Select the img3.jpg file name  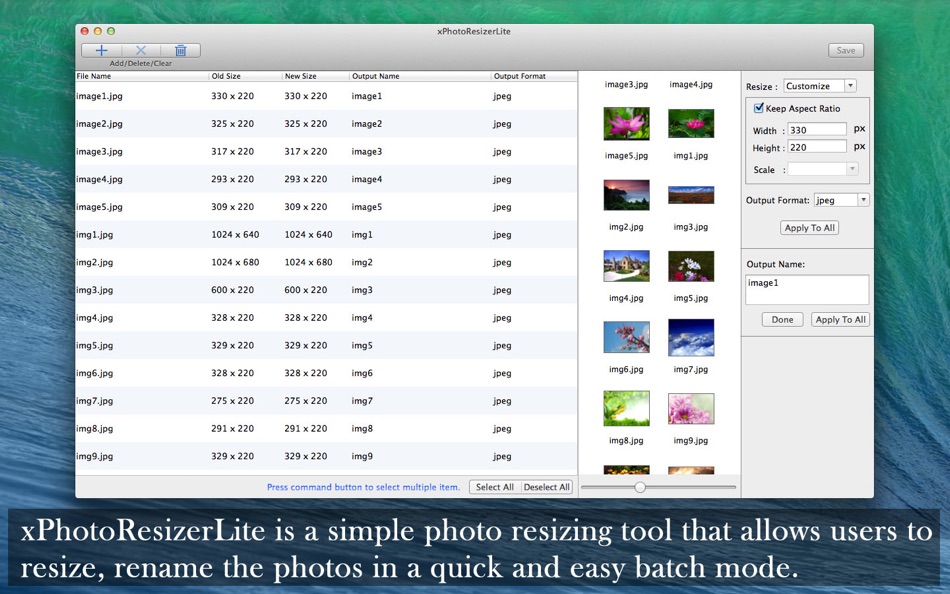pos(95,290)
